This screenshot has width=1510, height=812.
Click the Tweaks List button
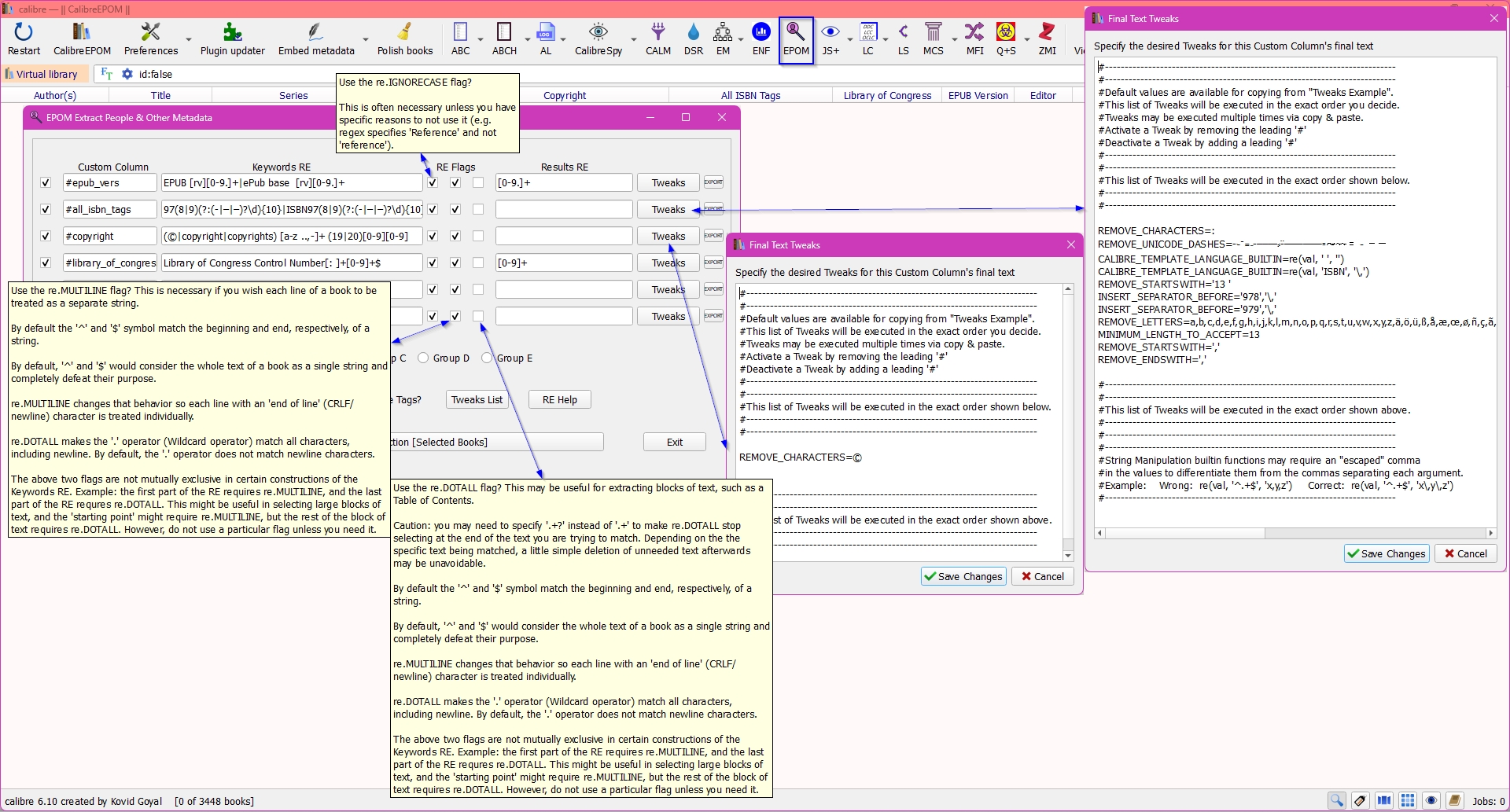477,400
